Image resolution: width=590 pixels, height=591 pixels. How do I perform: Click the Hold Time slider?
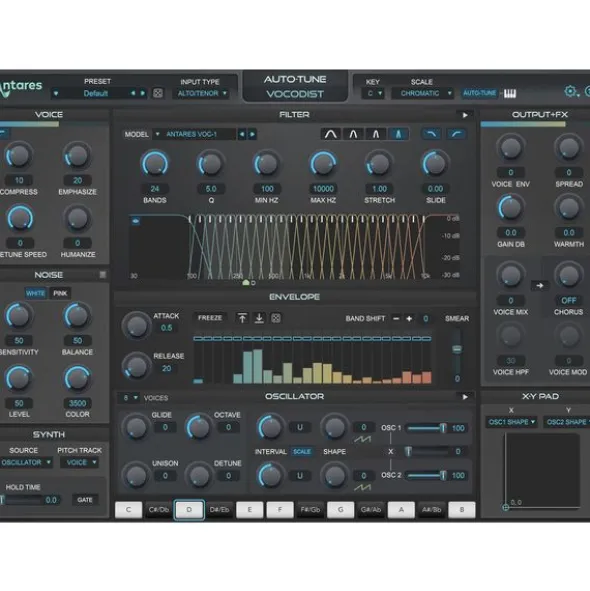tap(21, 500)
